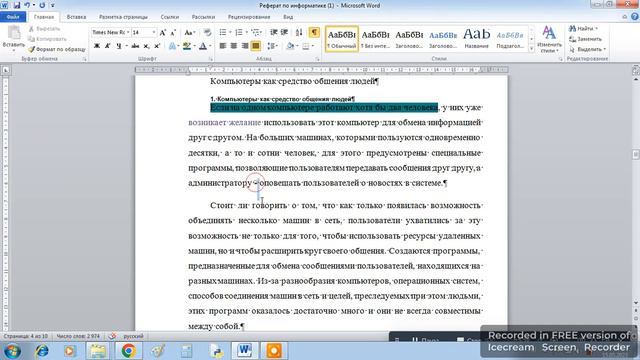Switch to Разметка страницы tab
This screenshot has width=640, height=360.
click(x=123, y=17)
